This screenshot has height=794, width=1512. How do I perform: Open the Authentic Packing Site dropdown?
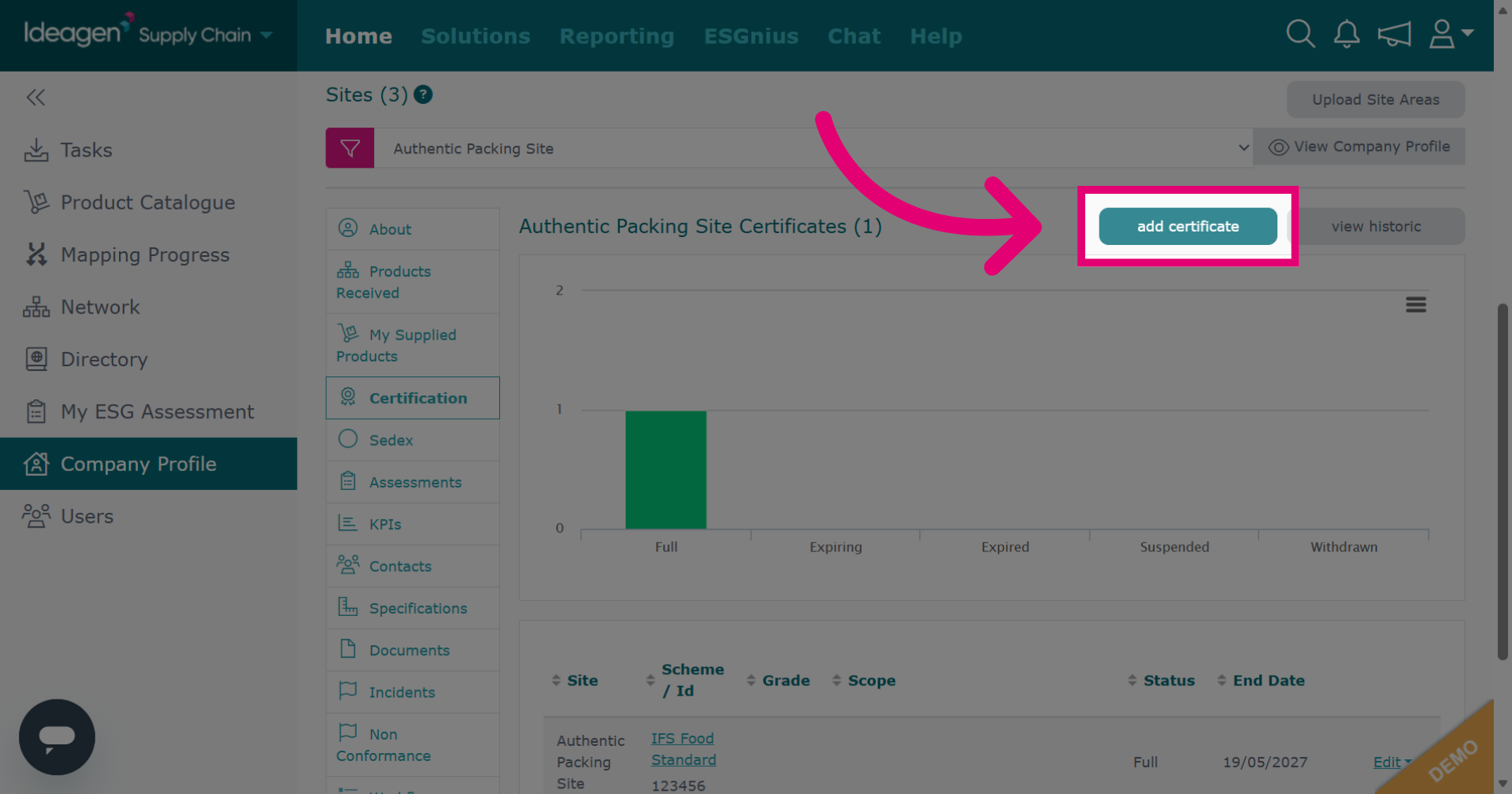click(813, 148)
